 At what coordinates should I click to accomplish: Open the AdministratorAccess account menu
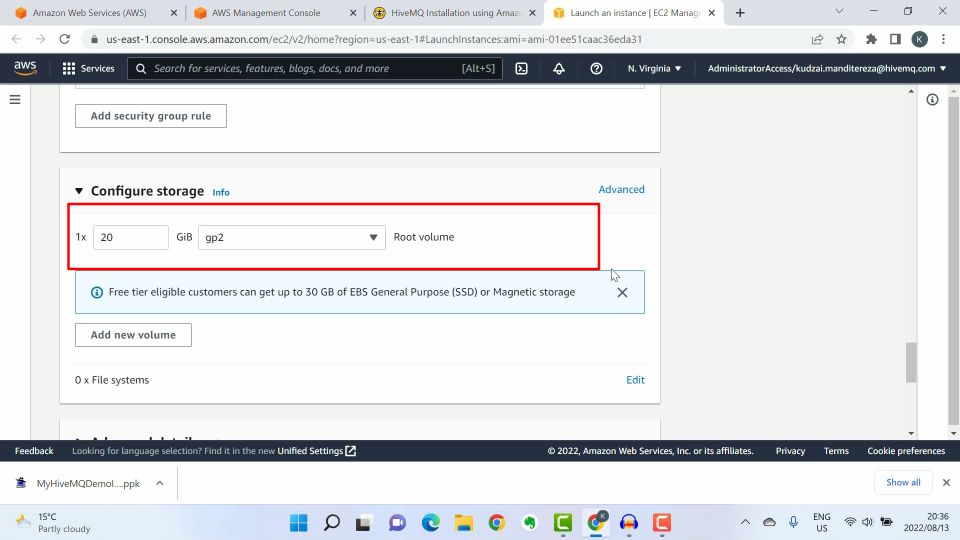point(827,69)
